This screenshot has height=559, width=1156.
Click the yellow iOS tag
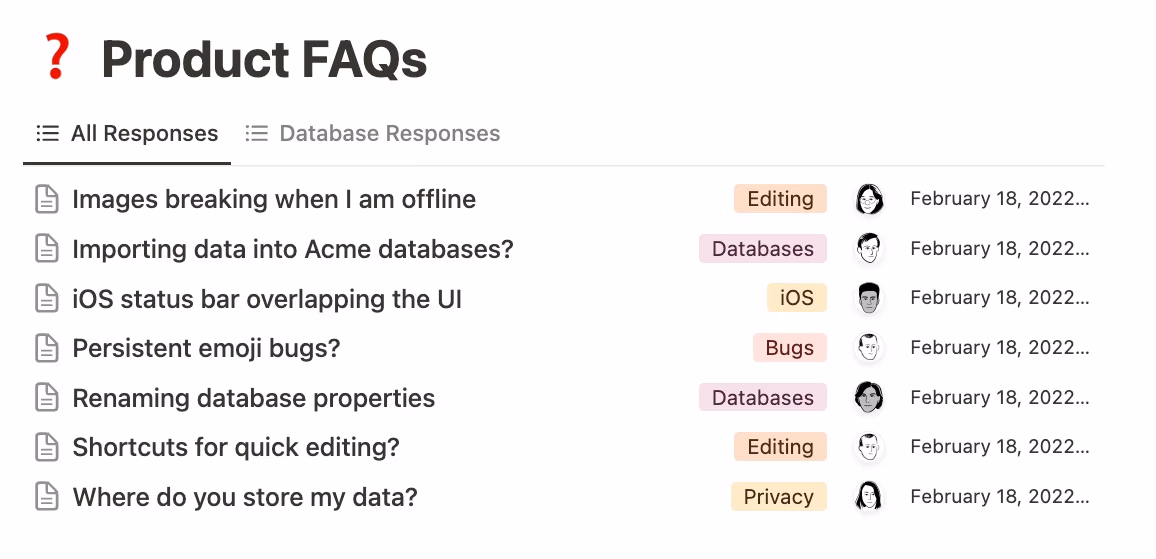pyautogui.click(x=797, y=298)
